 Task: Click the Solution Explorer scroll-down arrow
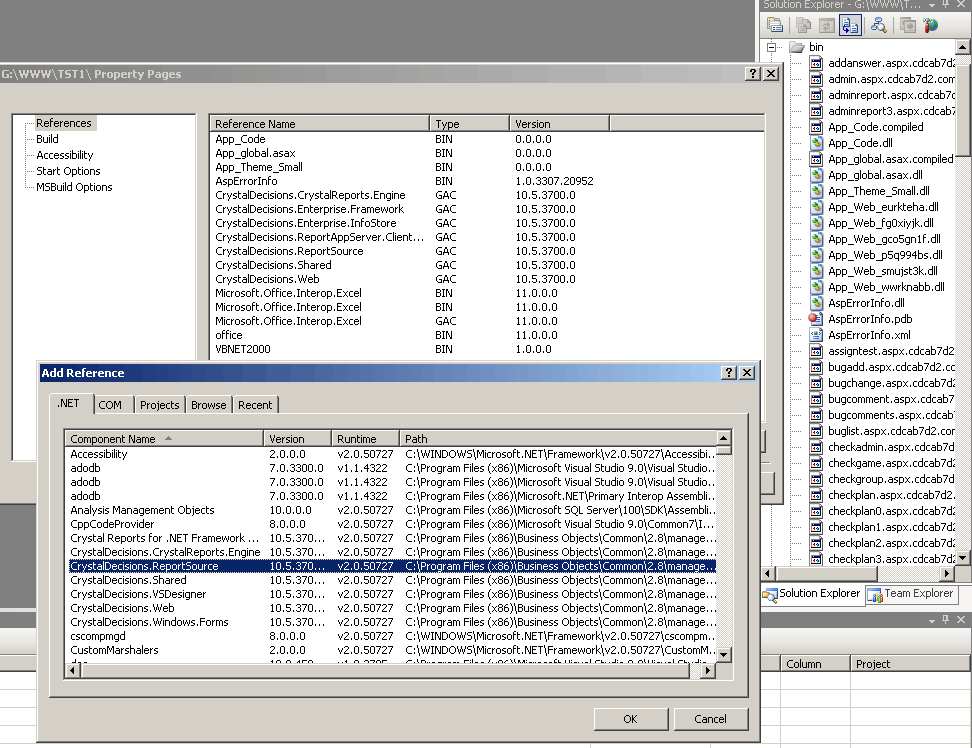pos(962,558)
